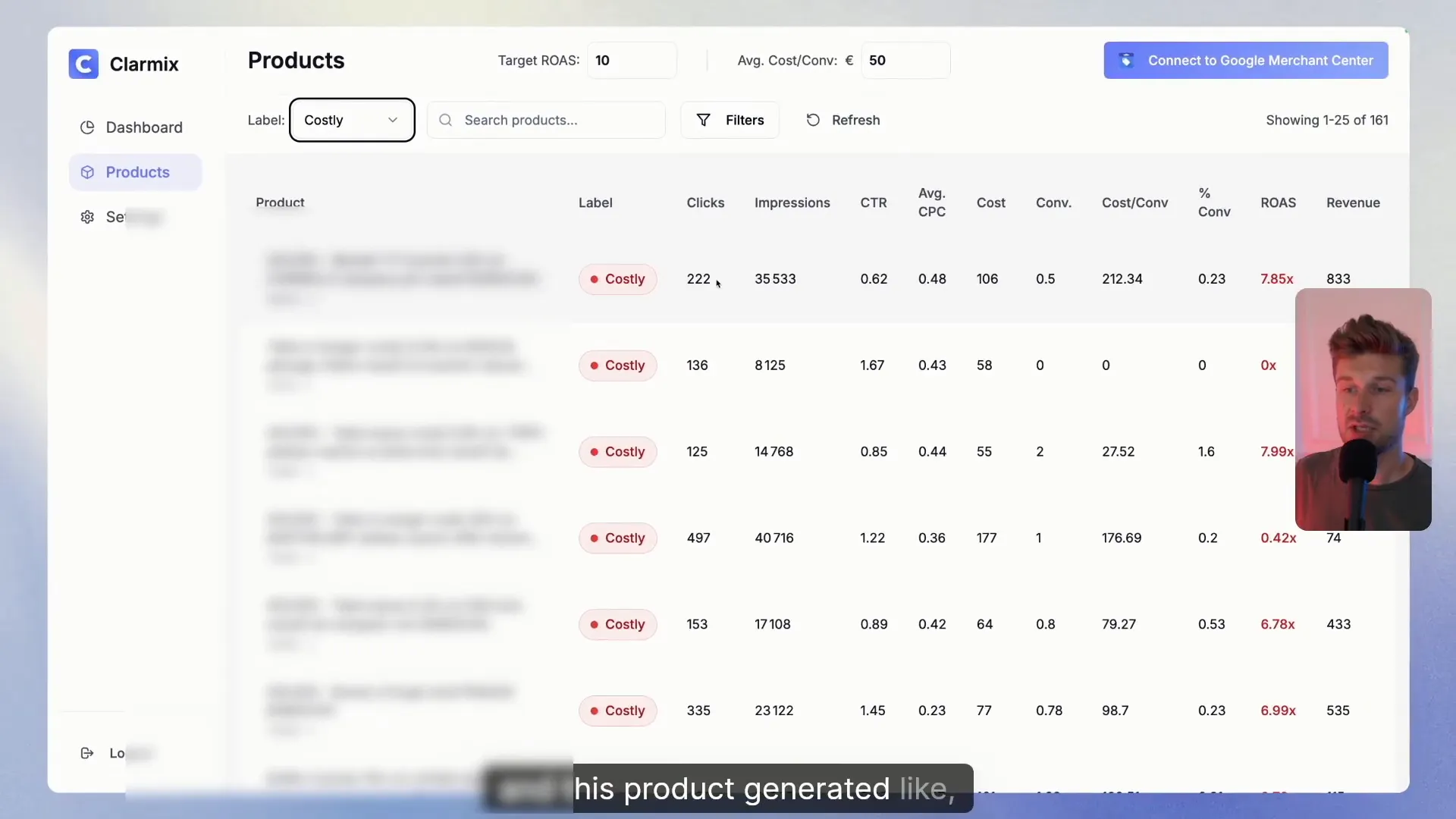The image size is (1456, 819).
Task: Expand the Label selector chevron
Action: click(393, 120)
